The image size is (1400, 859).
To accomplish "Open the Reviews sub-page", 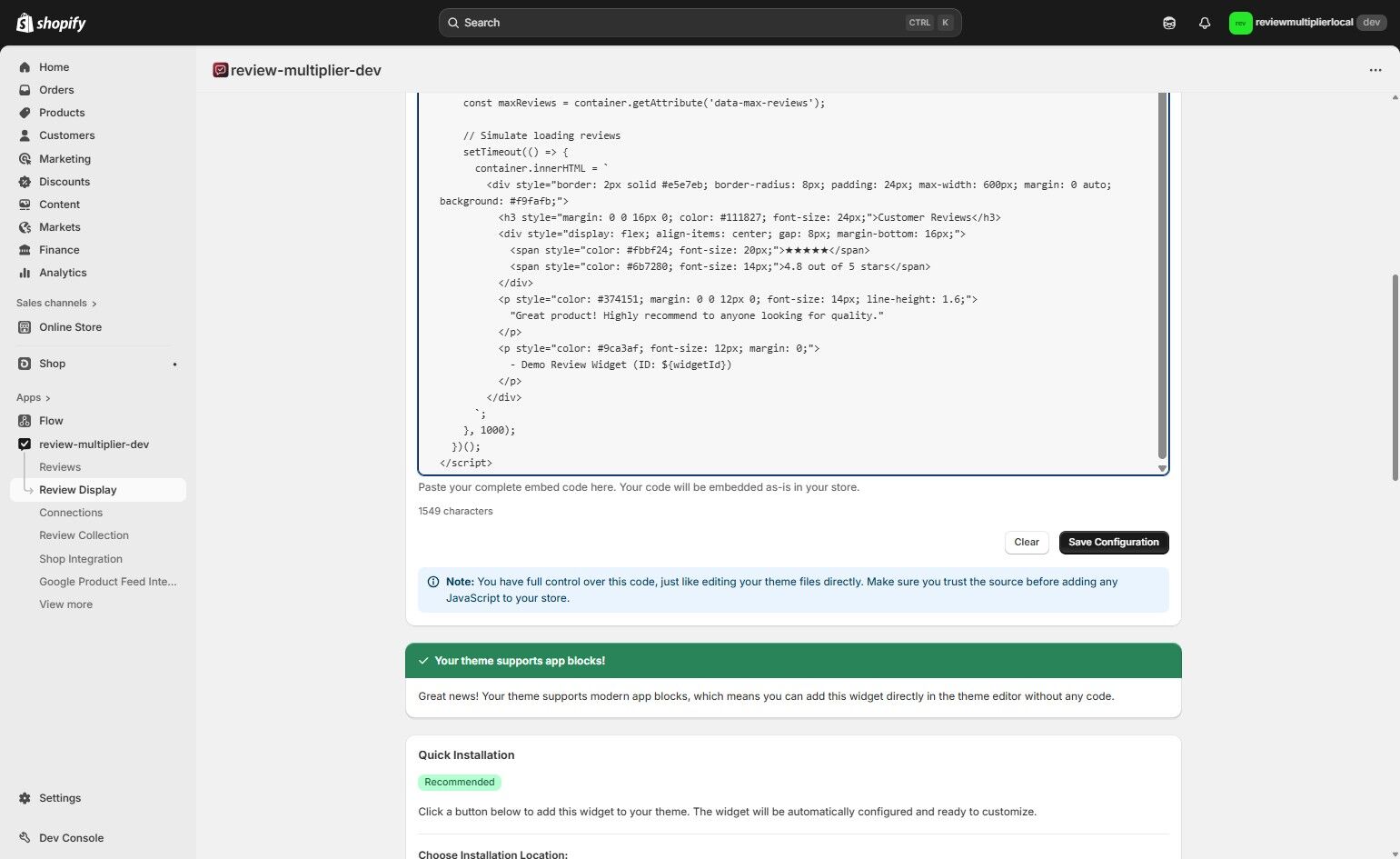I will pyautogui.click(x=60, y=467).
